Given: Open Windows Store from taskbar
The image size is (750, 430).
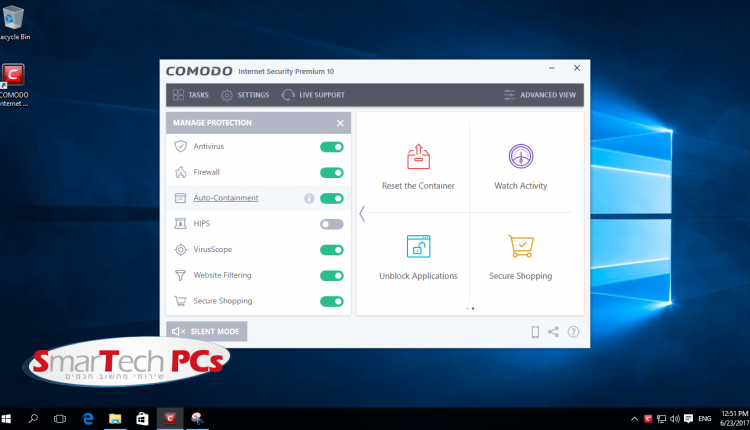Looking at the screenshot, I should tap(142, 419).
